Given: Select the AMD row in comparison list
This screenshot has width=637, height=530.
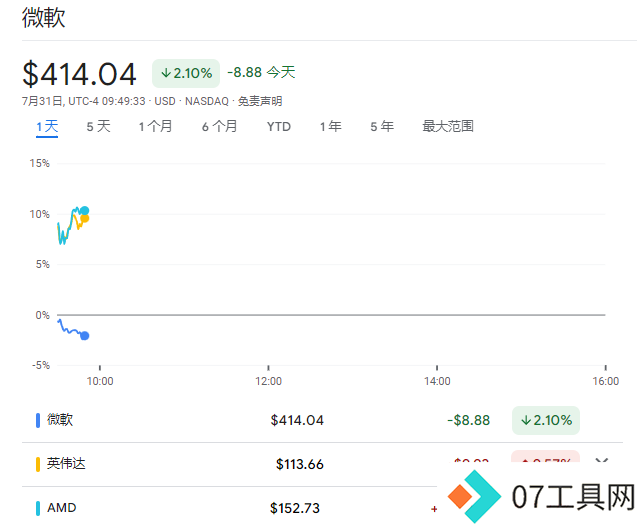Looking at the screenshot, I should tap(322, 508).
